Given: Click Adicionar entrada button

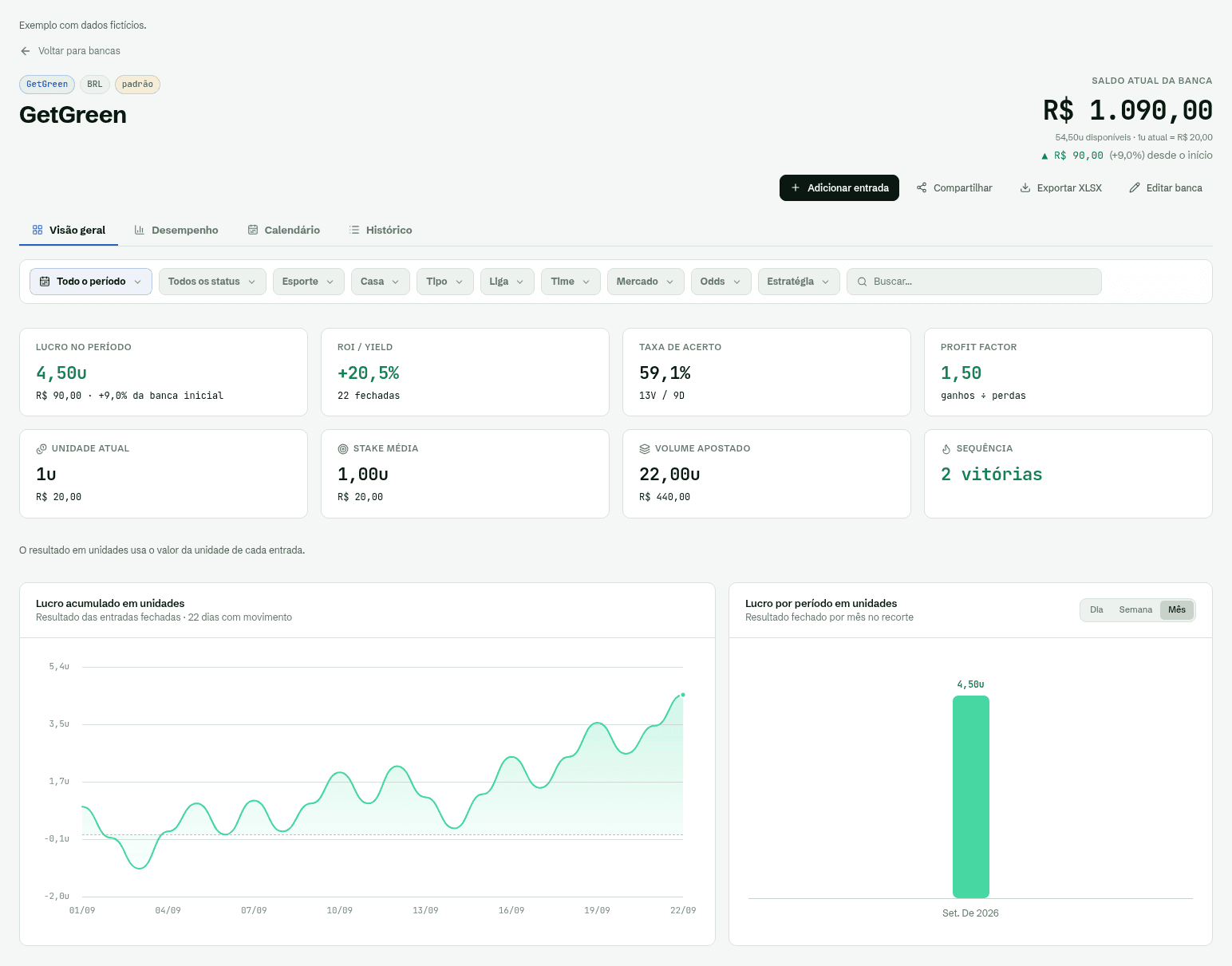Looking at the screenshot, I should click(839, 188).
